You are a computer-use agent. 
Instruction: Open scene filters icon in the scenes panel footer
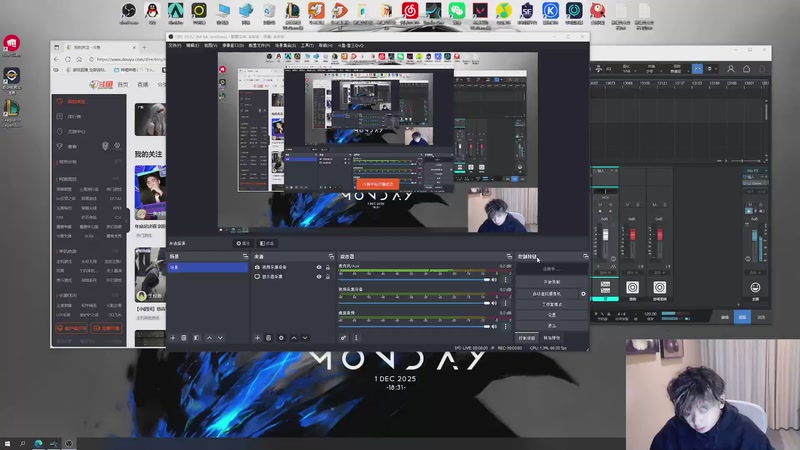pyautogui.click(x=196, y=338)
